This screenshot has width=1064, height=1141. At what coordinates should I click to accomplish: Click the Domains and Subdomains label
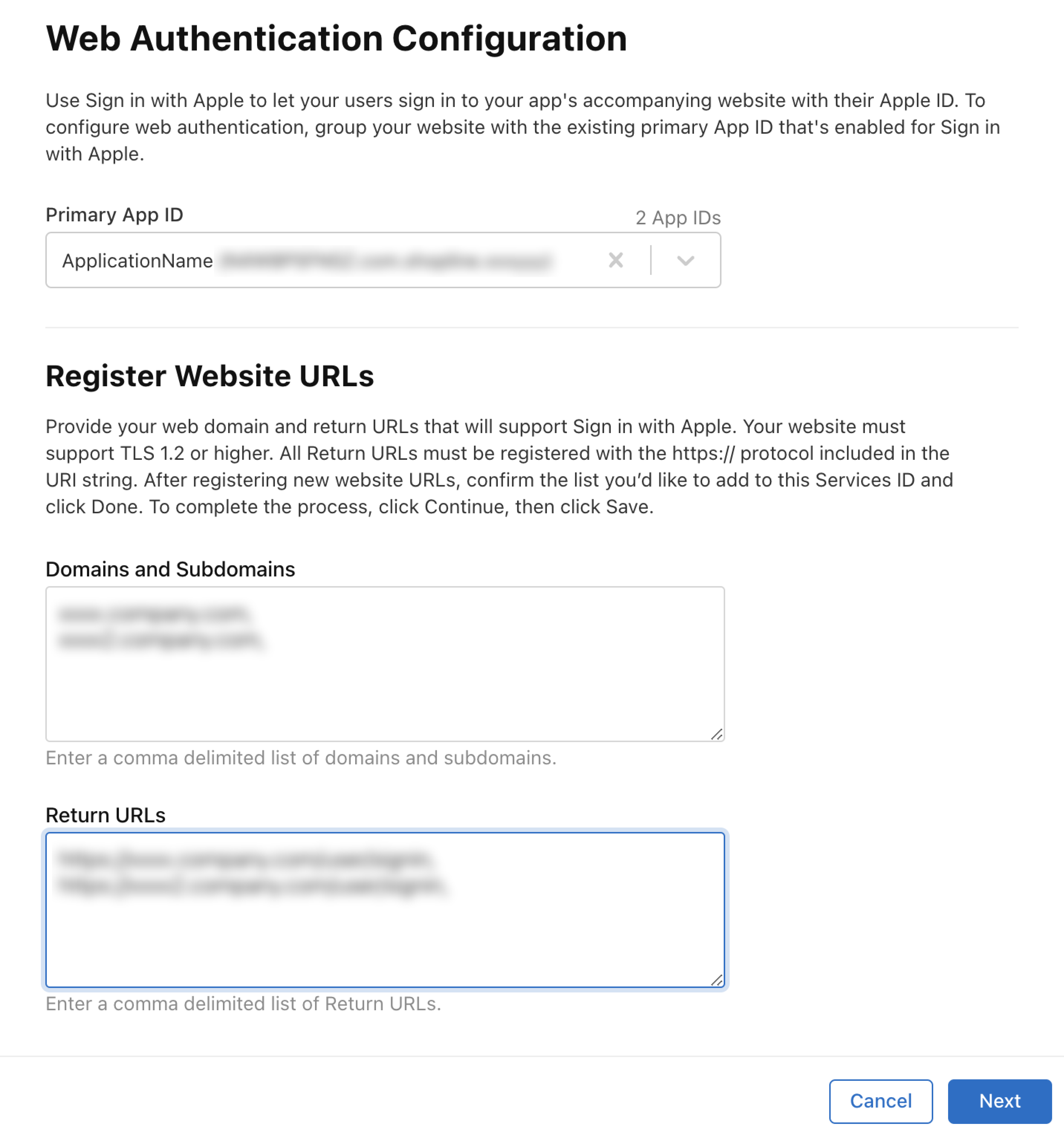(x=170, y=569)
